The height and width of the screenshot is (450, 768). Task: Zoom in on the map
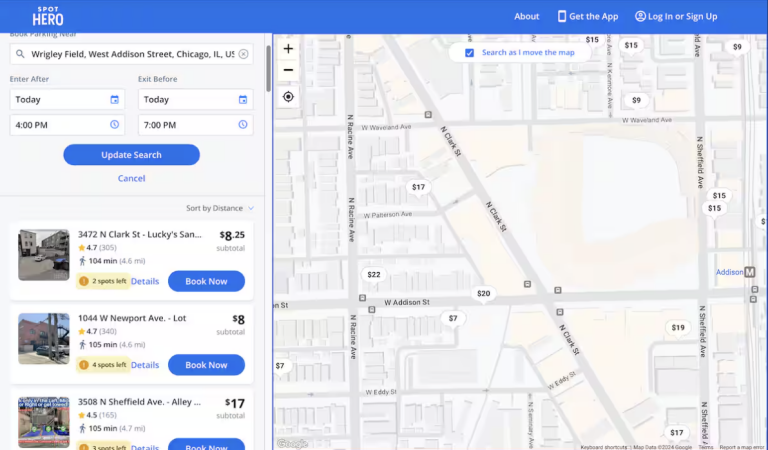[x=288, y=48]
